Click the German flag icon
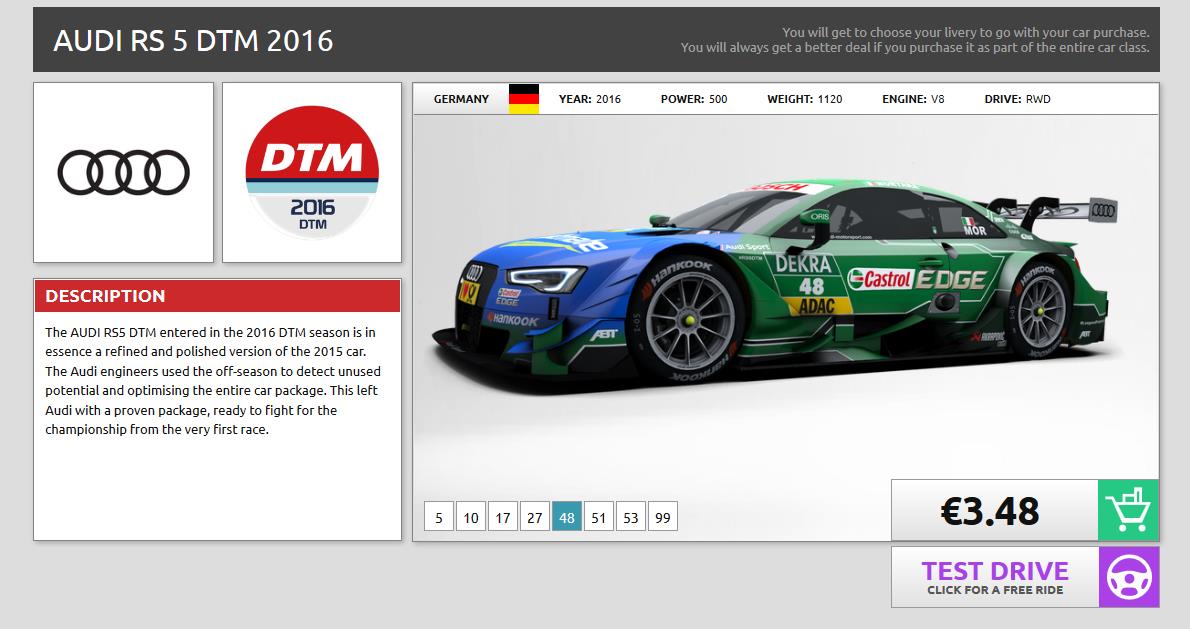 coord(524,99)
